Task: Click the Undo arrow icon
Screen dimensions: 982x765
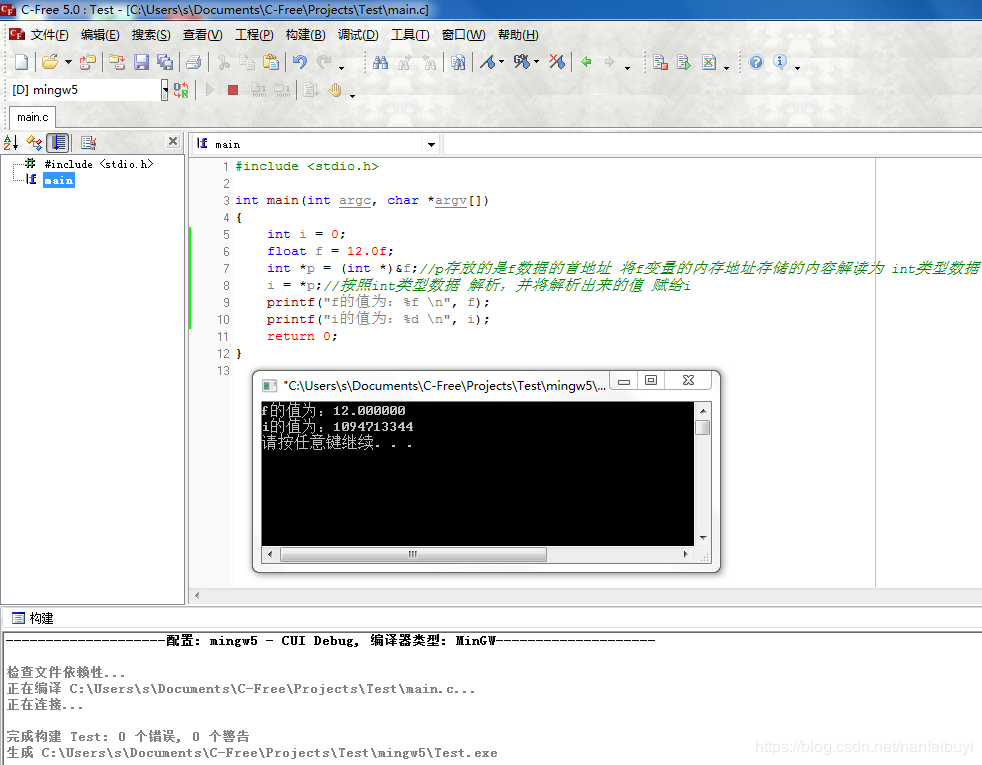Action: point(299,62)
